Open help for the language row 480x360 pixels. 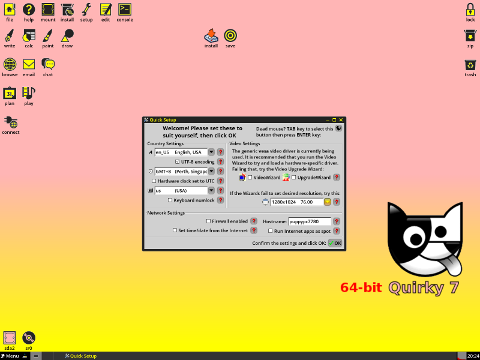220,152
